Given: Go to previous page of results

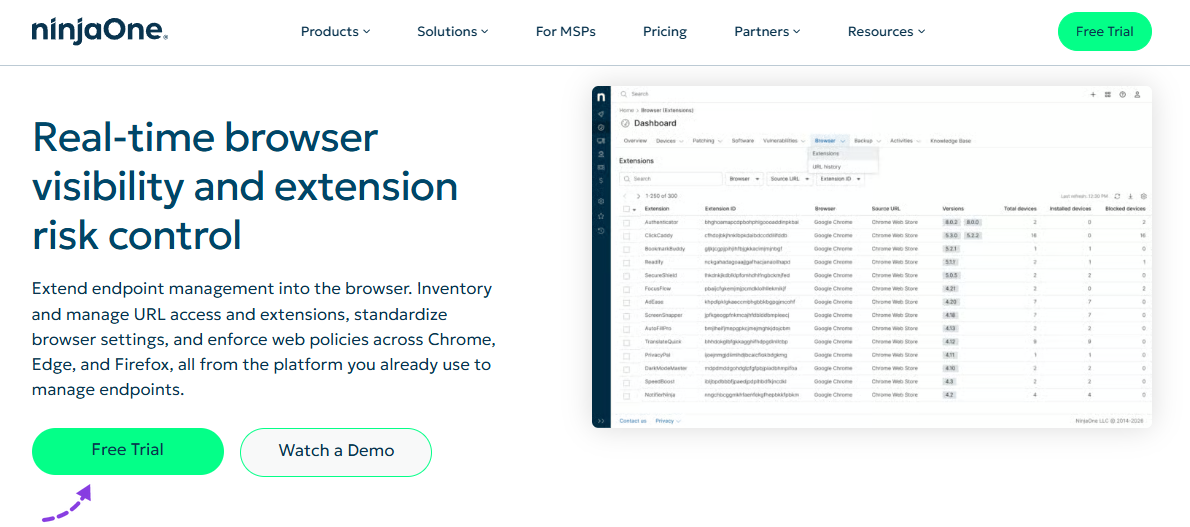Looking at the screenshot, I should 625,196.
